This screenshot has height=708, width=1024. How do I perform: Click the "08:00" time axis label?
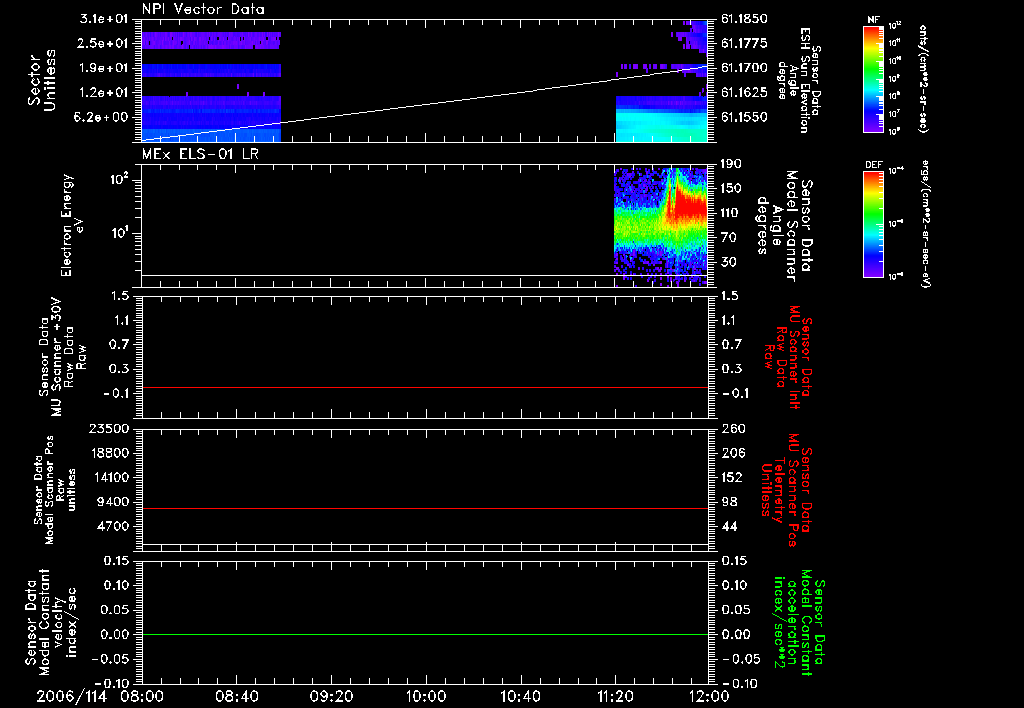pyautogui.click(x=142, y=696)
